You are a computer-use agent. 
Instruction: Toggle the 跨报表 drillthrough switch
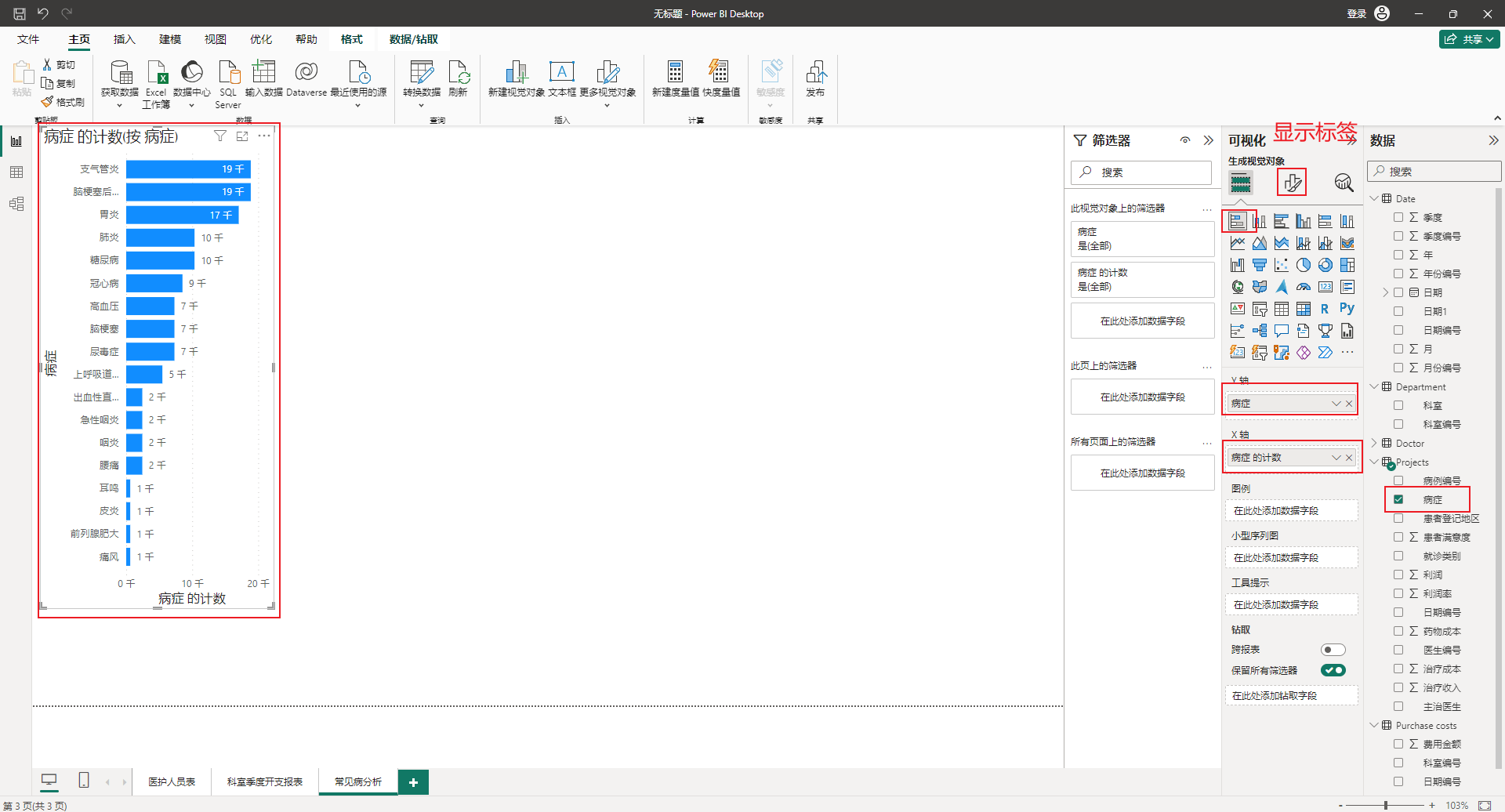[1333, 650]
